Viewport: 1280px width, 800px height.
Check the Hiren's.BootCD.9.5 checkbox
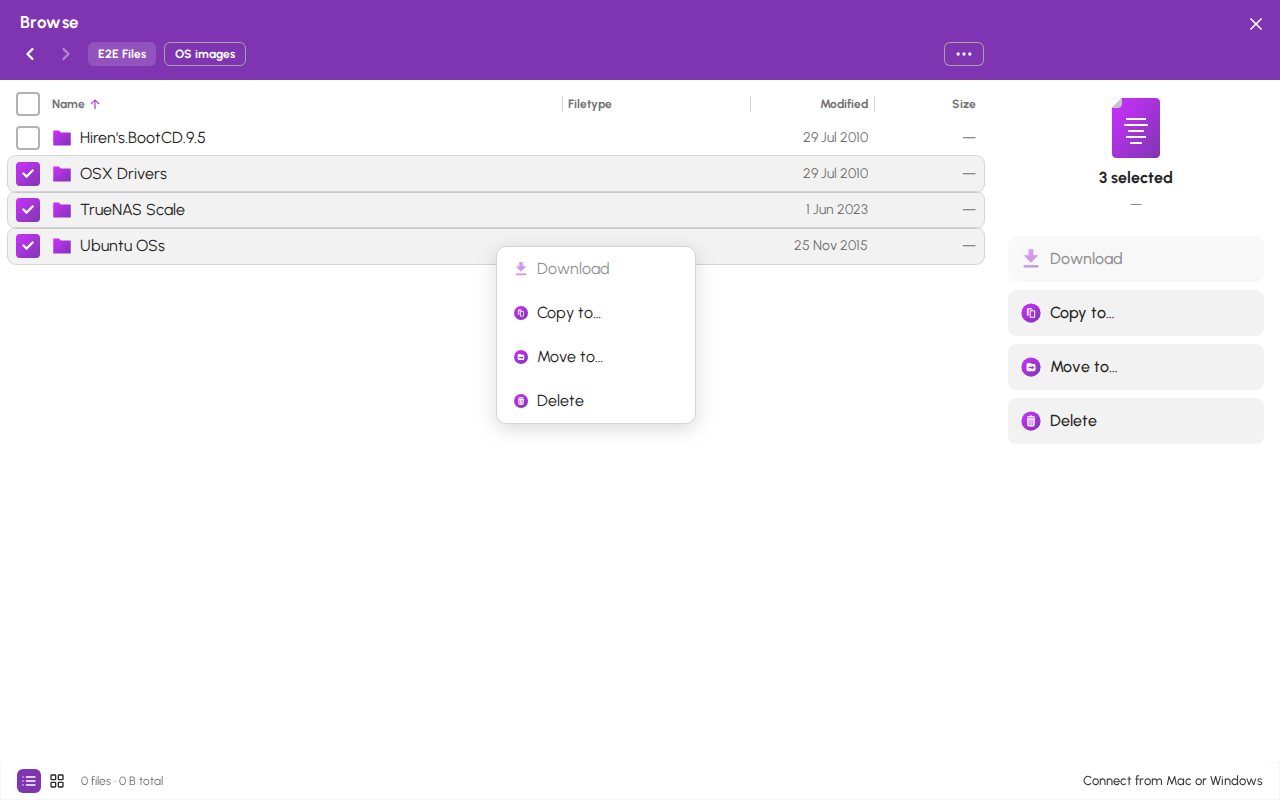[28, 138]
